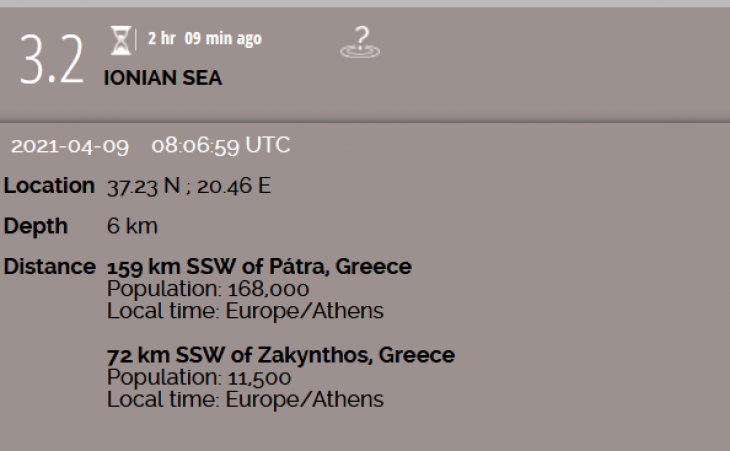Viewport: 730px width, 451px height.
Task: Click the IONIAN SEA region title
Action: 163,78
